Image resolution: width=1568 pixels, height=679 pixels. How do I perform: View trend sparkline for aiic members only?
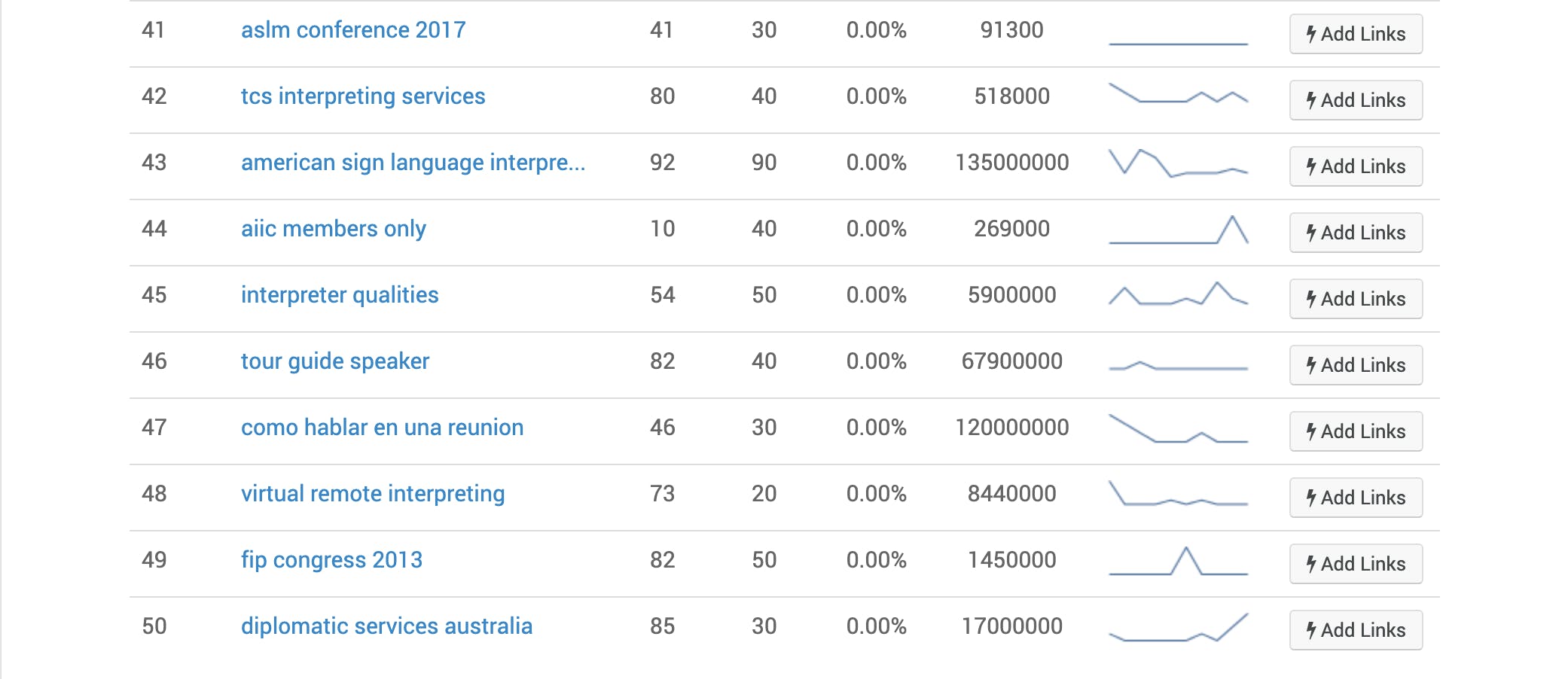(1179, 230)
